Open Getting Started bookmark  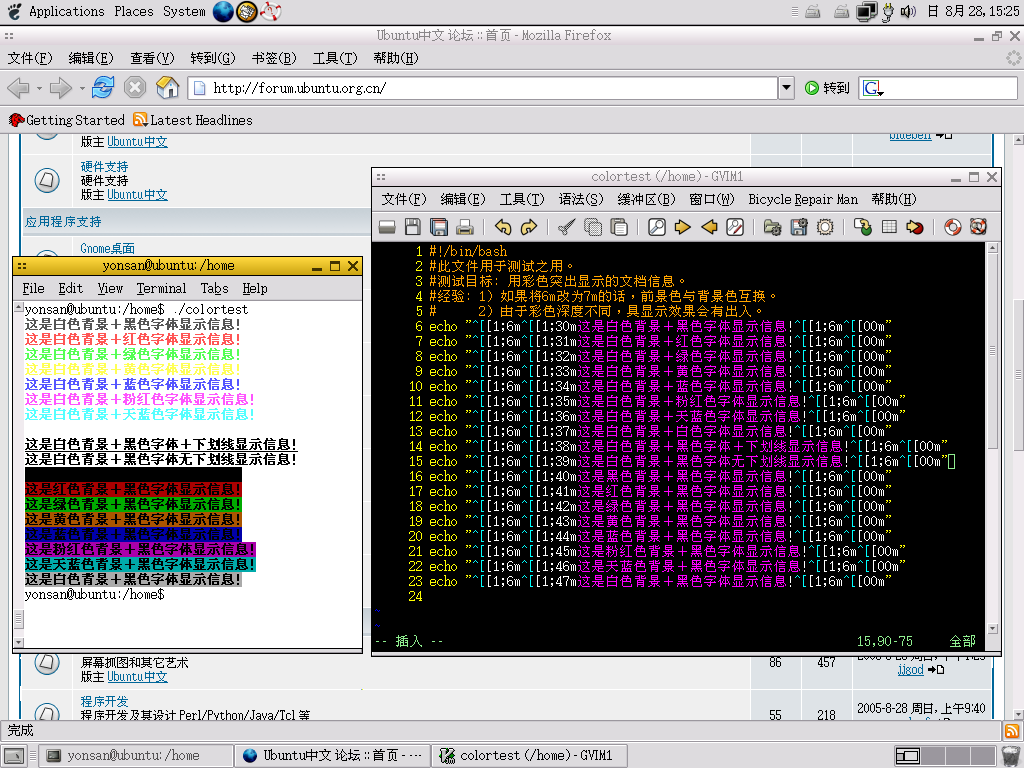coord(67,120)
